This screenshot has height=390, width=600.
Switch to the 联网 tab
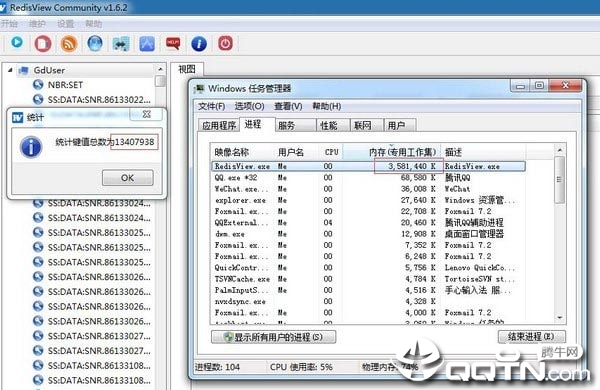click(367, 126)
